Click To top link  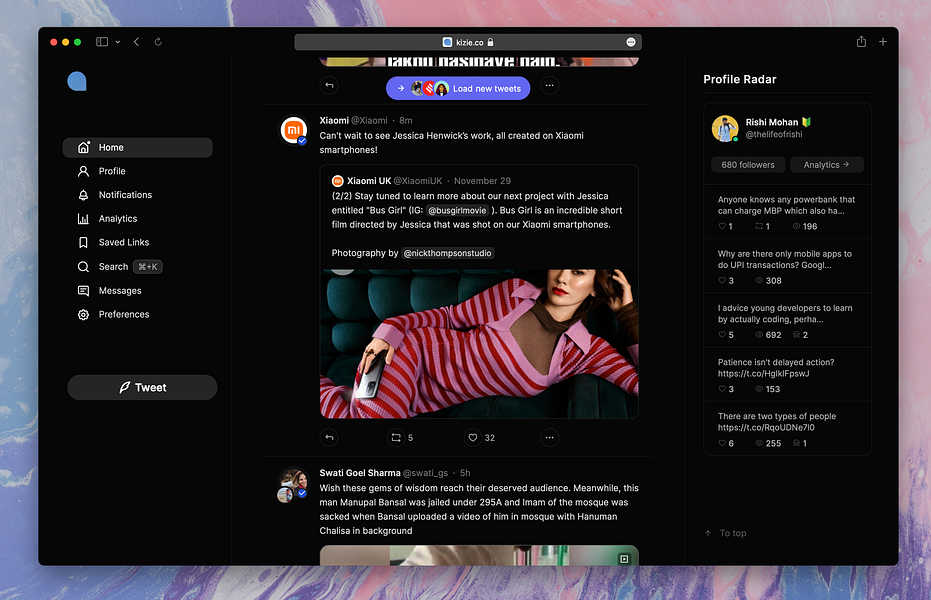726,533
